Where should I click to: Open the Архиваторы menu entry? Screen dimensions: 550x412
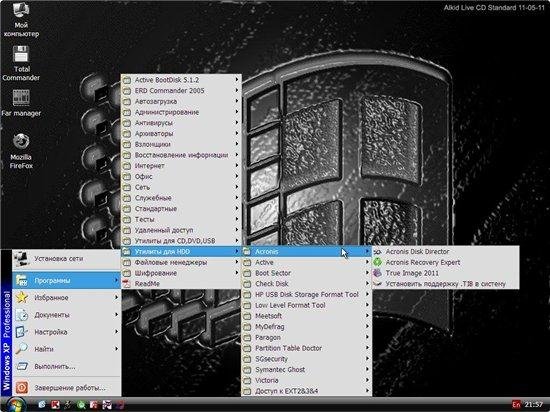181,134
